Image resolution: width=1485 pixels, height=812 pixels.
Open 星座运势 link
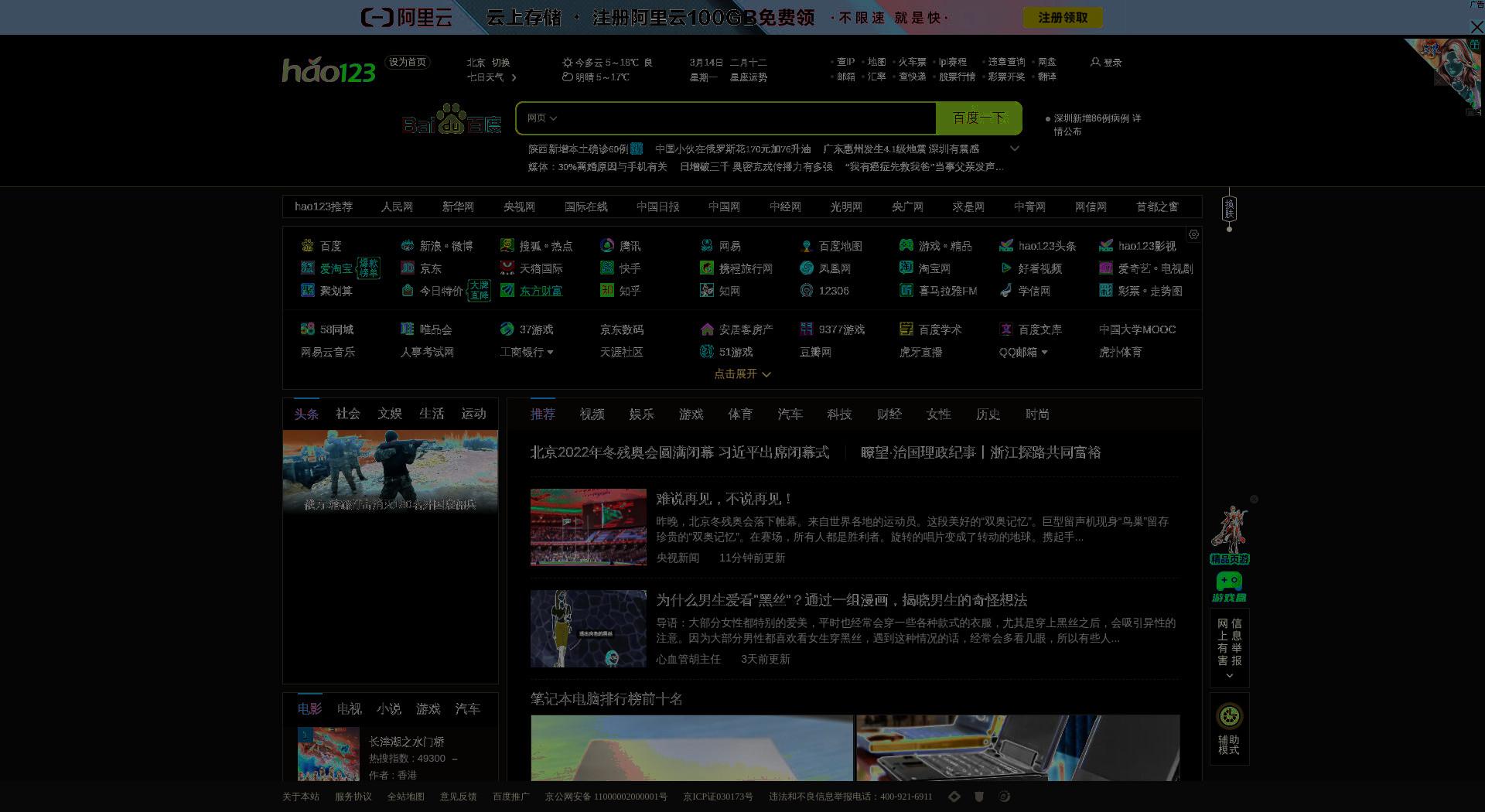pyautogui.click(x=749, y=77)
